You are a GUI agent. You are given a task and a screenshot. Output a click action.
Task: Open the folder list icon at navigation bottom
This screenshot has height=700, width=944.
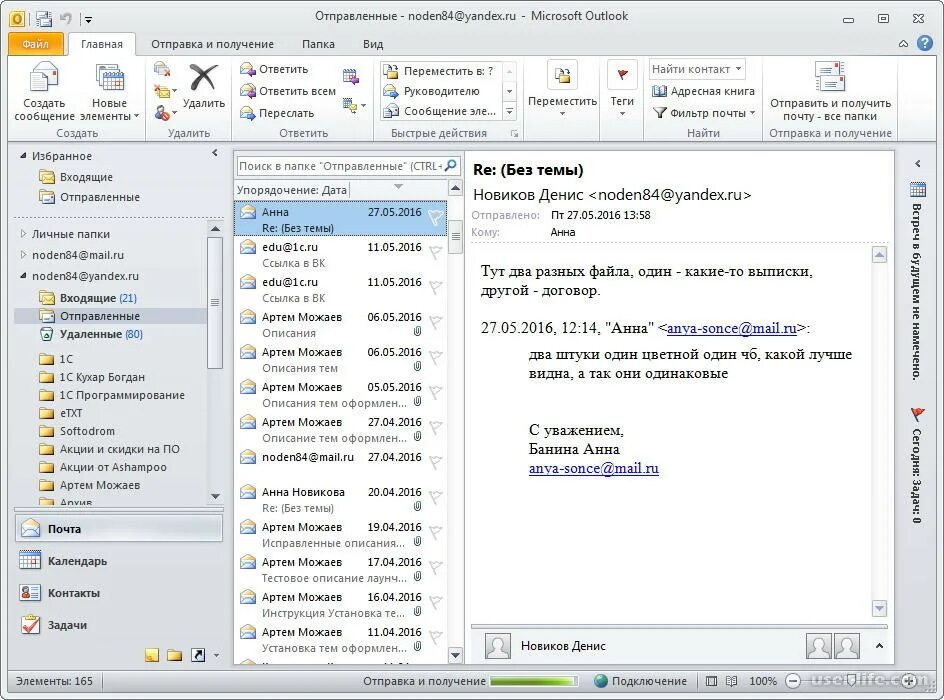point(175,655)
